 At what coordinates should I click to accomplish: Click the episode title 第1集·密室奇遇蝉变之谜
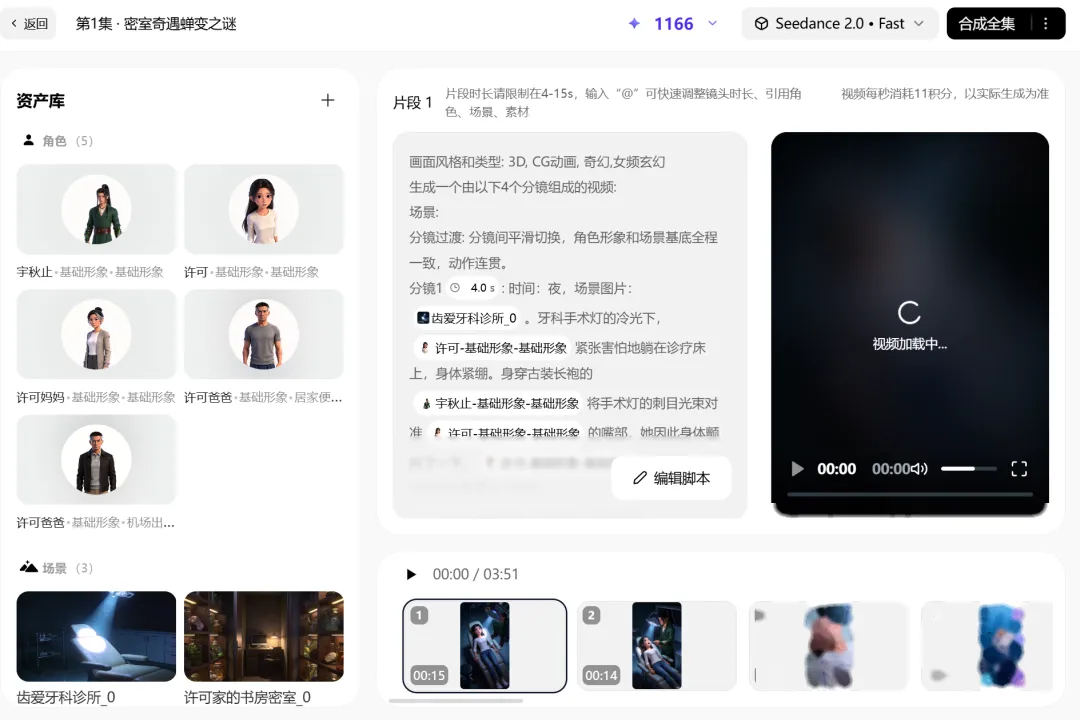click(156, 23)
